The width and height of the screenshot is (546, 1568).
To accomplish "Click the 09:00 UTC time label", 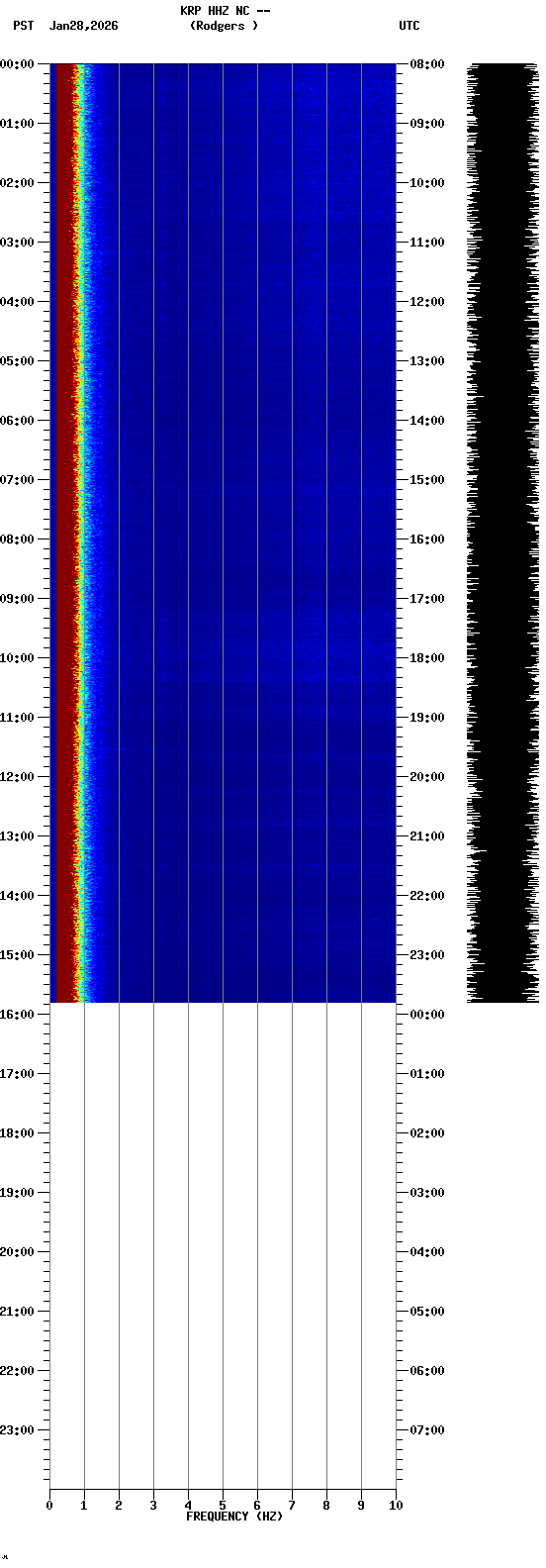I will coord(426,124).
